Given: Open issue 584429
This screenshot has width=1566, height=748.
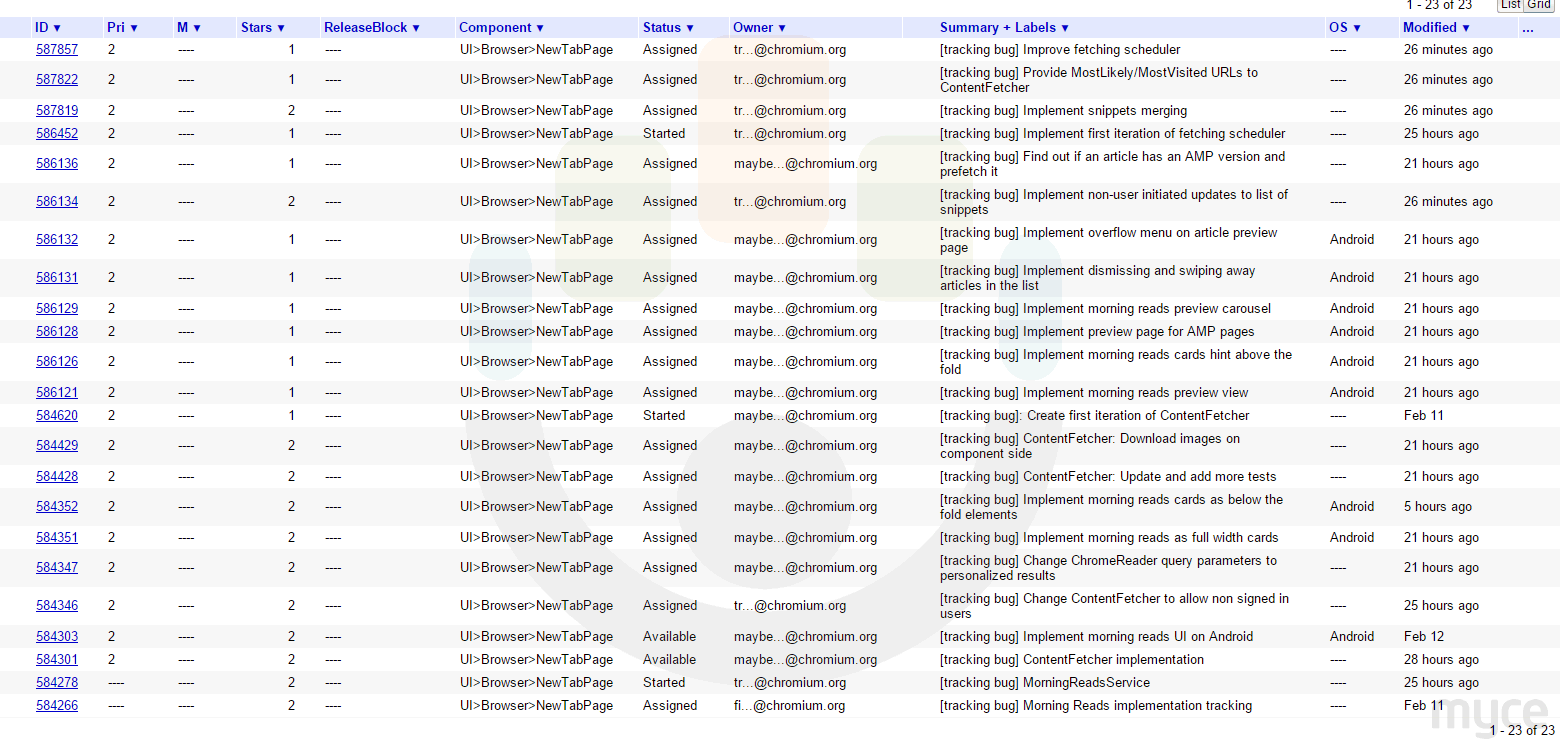Looking at the screenshot, I should point(57,446).
